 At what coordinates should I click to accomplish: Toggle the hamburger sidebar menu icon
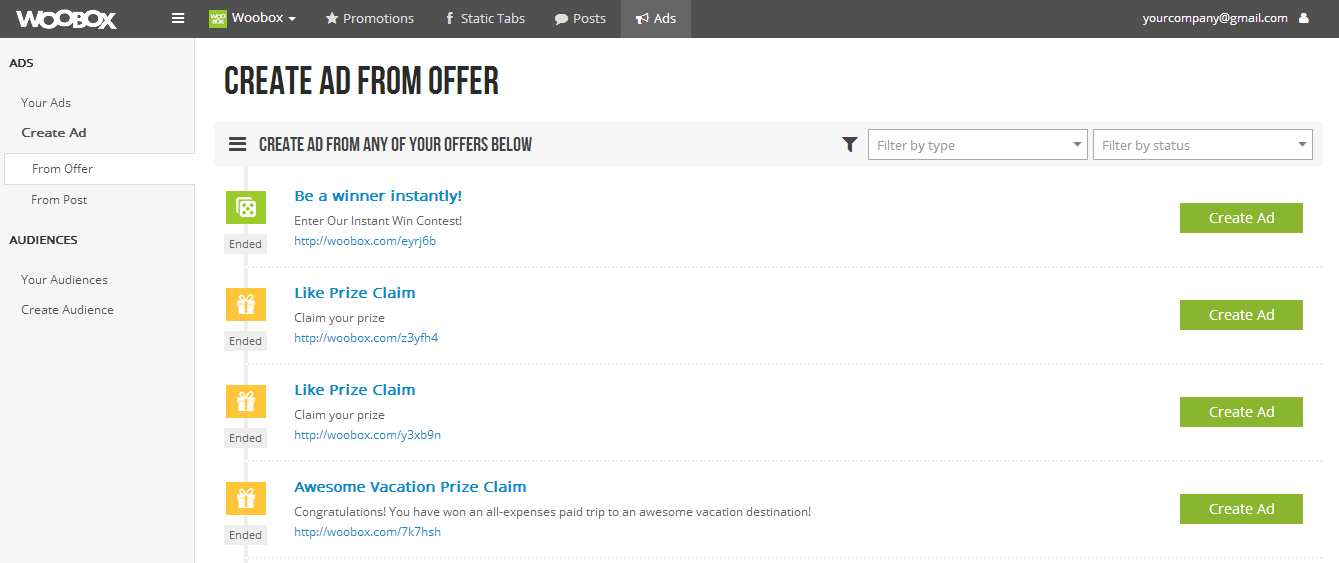pos(178,18)
